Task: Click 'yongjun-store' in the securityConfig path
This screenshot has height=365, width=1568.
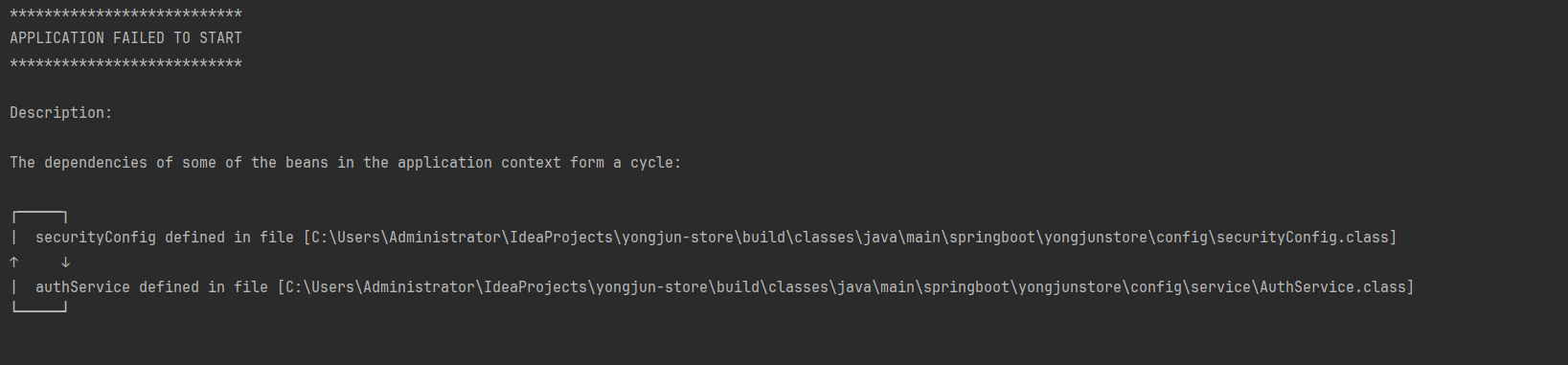Action: click(677, 238)
